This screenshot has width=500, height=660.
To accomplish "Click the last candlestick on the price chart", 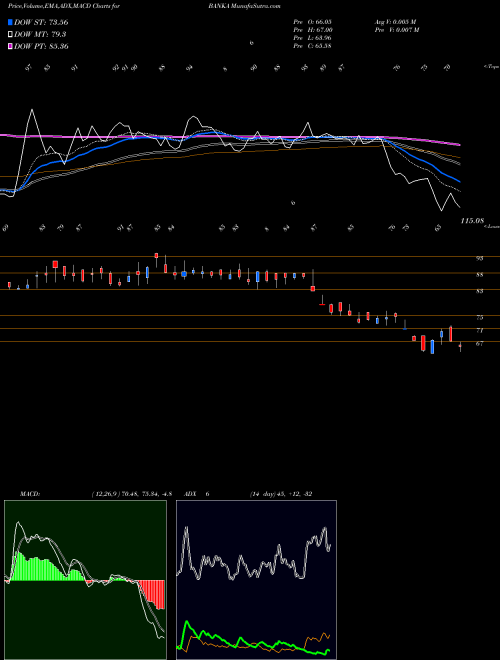I will 460,346.
